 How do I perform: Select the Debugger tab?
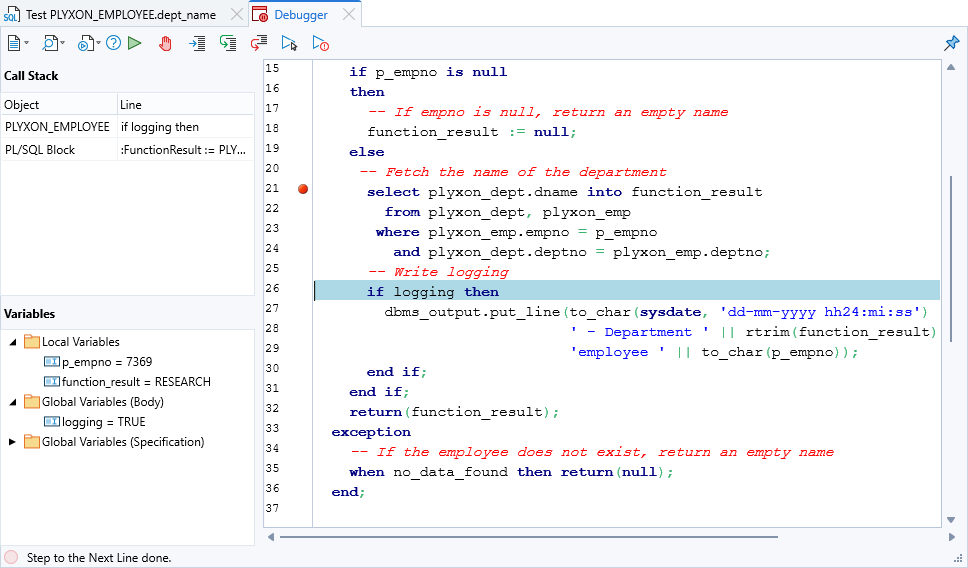300,15
